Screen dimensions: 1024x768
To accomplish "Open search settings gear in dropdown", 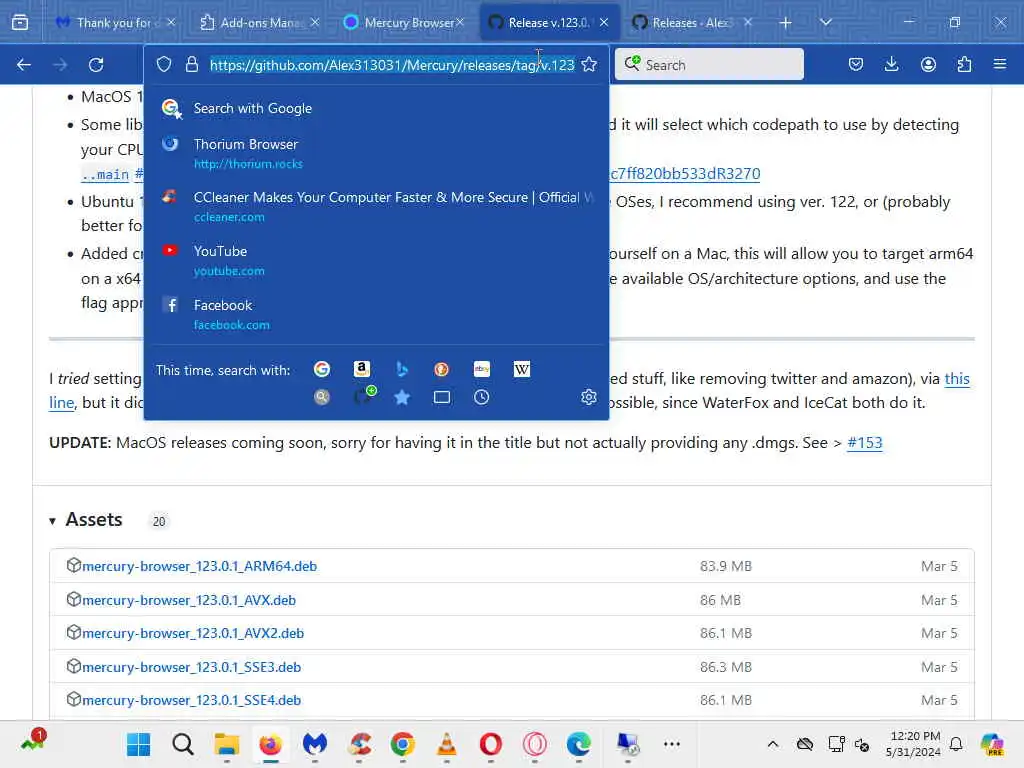I will (x=588, y=397).
